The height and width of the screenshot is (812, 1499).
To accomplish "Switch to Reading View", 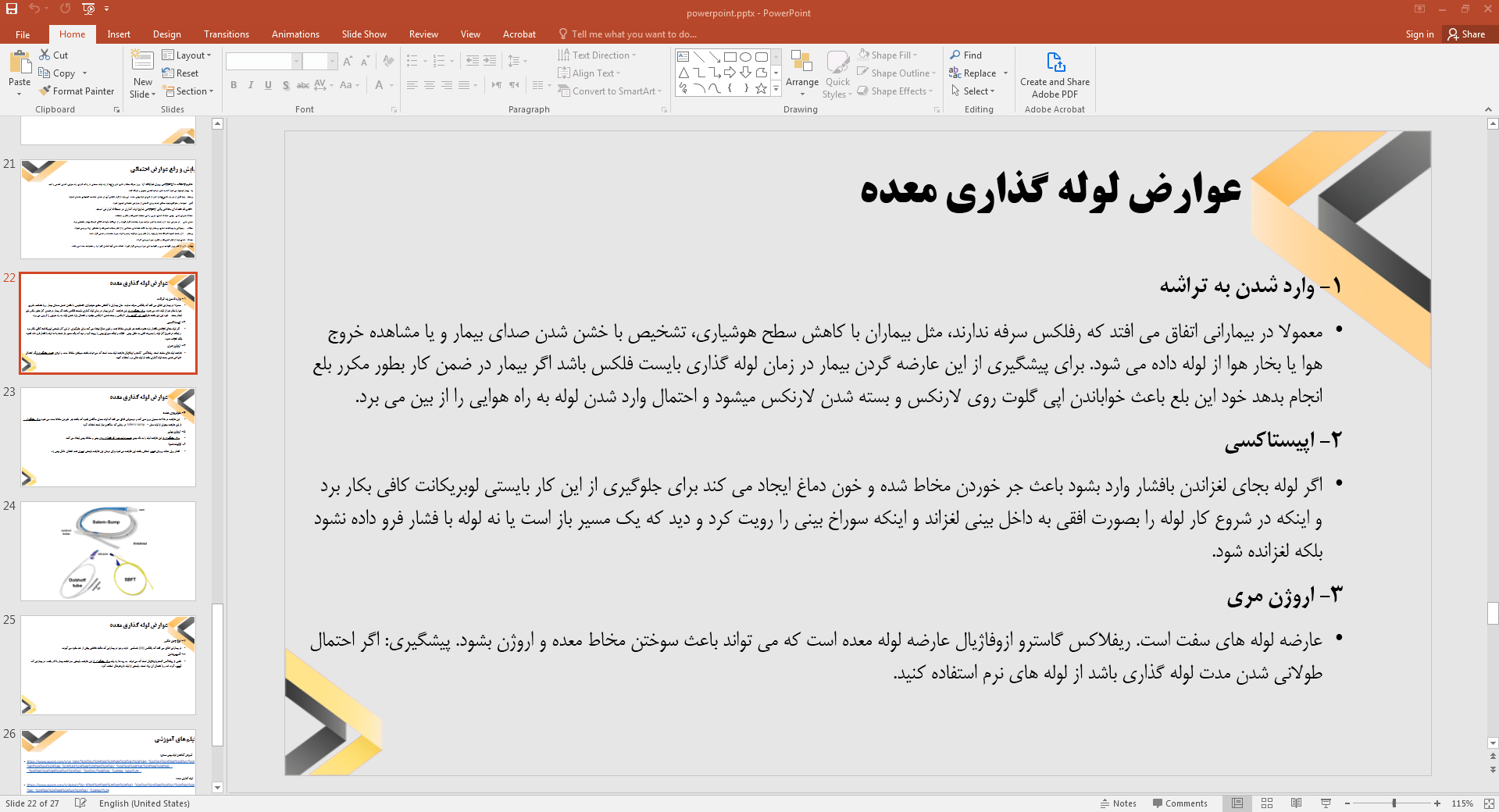I will tap(1296, 803).
